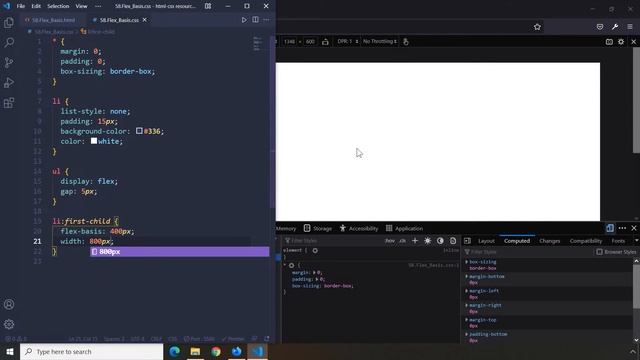Switch to Layout tab in devtools
Screen dimensions: 640x360
(486, 241)
